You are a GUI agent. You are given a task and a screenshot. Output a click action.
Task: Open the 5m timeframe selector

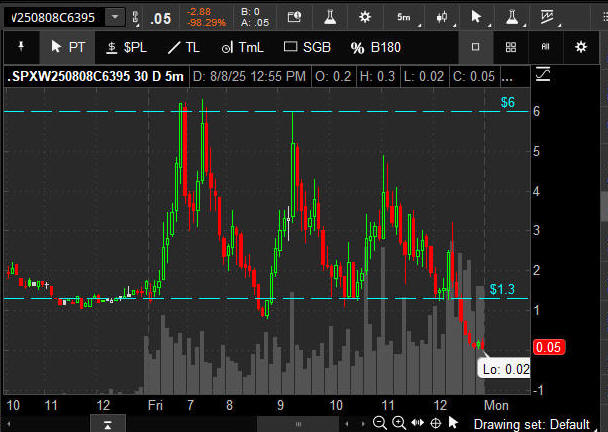403,17
